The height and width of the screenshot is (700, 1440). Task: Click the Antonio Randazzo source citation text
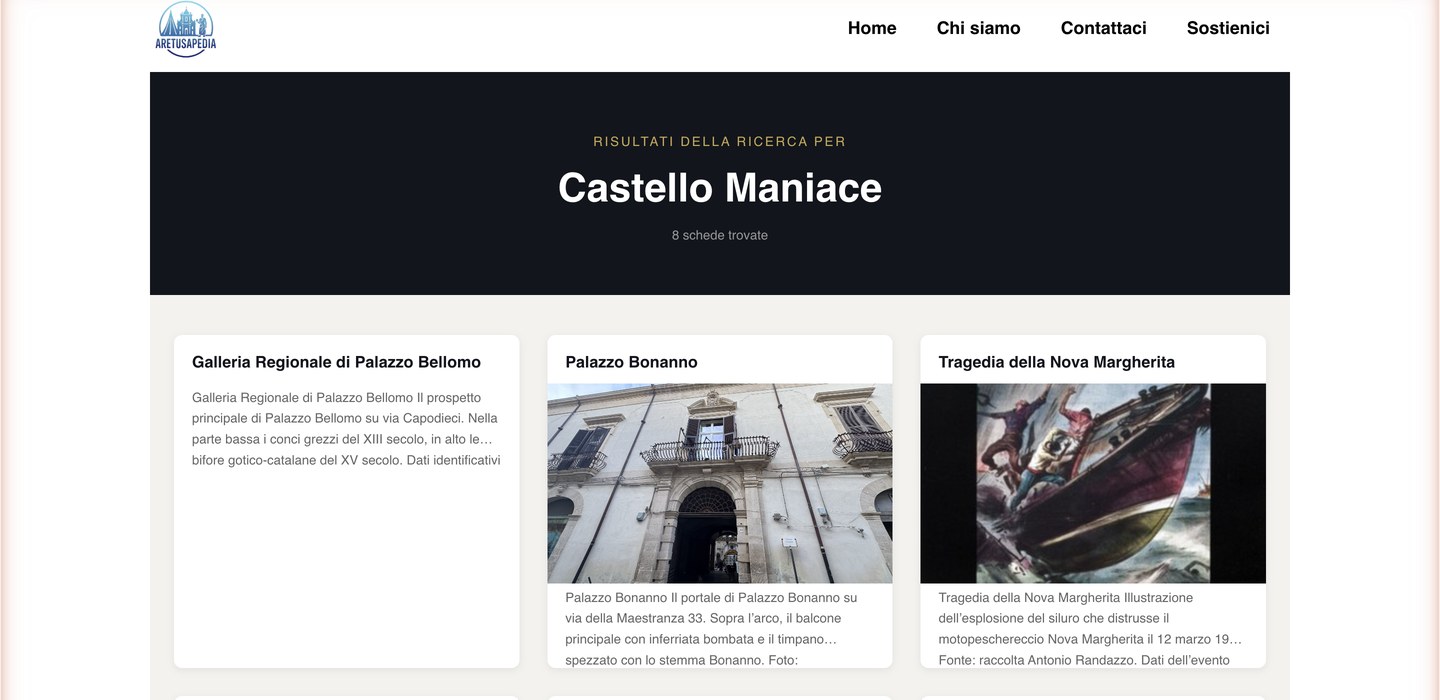tap(1090, 659)
